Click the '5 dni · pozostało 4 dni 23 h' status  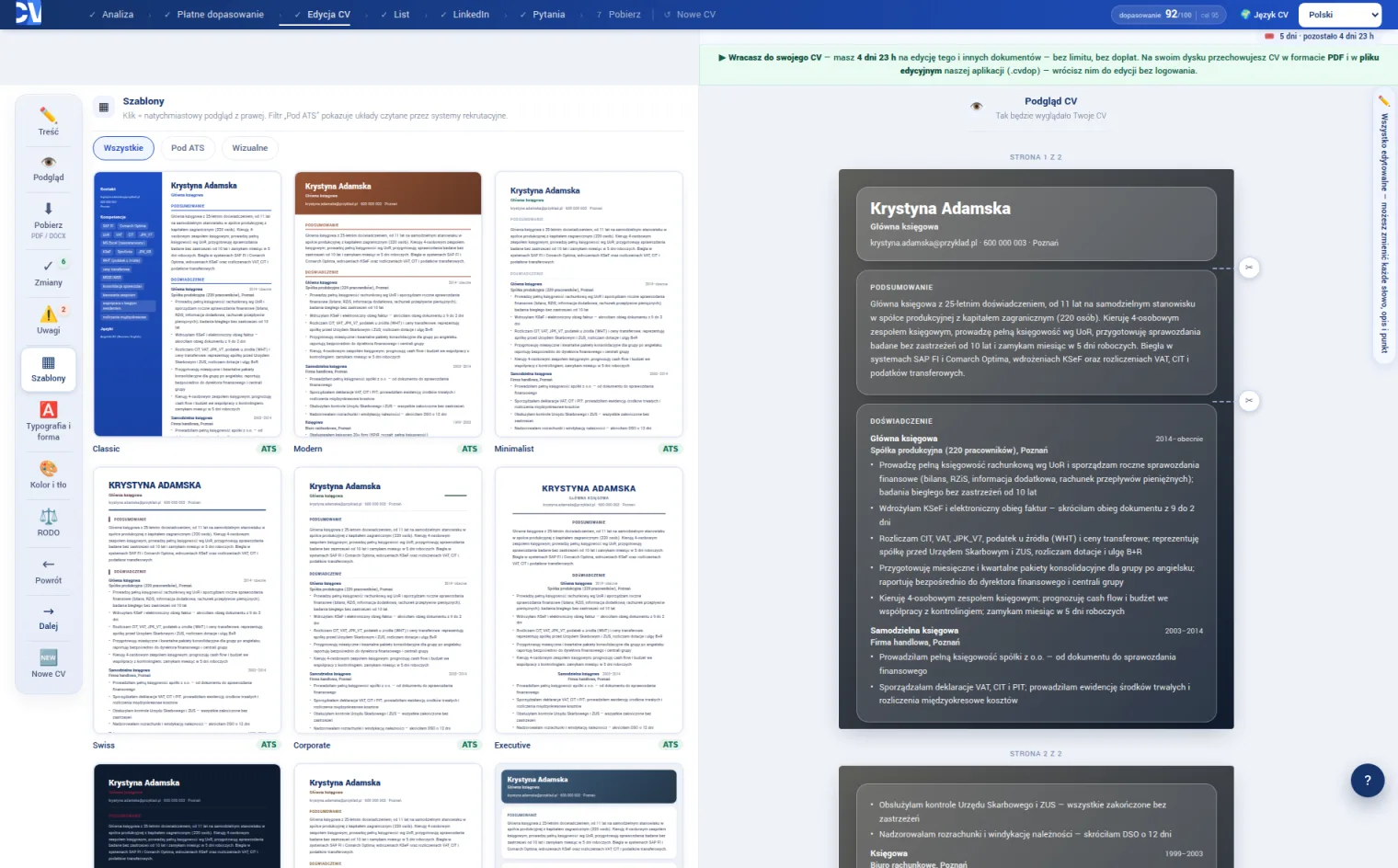(x=1320, y=37)
